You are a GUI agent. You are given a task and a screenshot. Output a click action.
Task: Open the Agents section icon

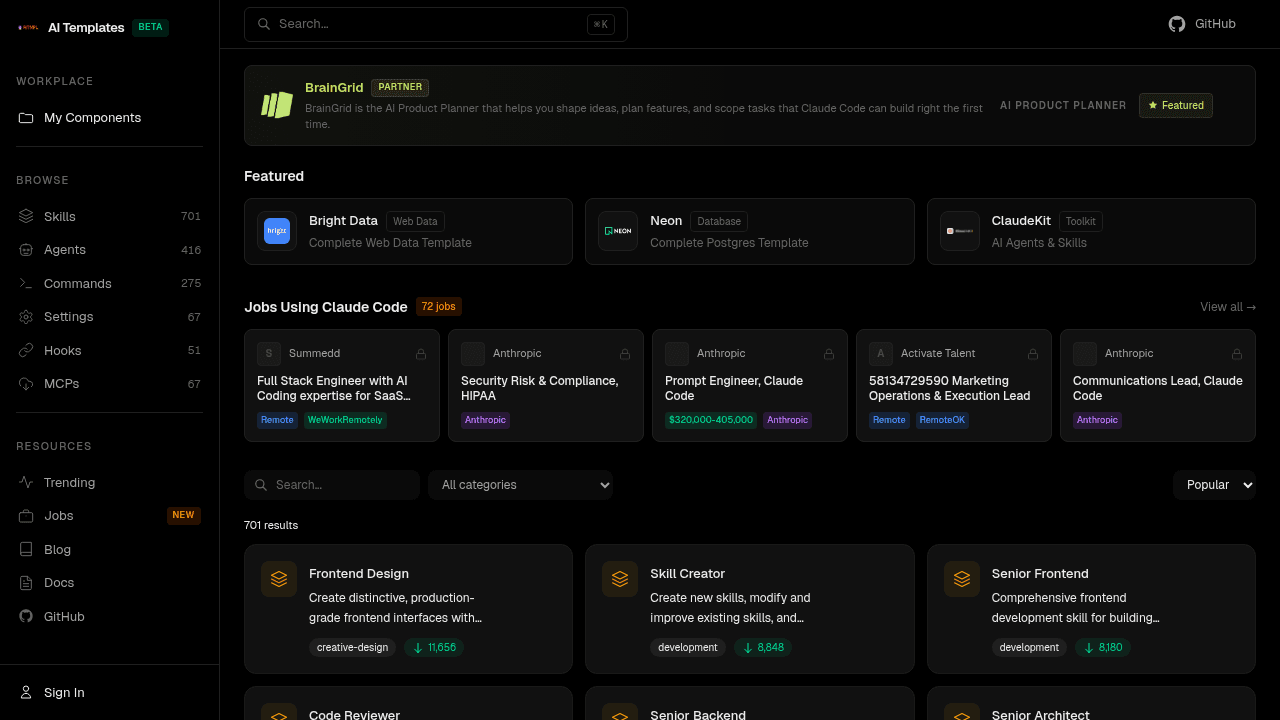point(25,249)
